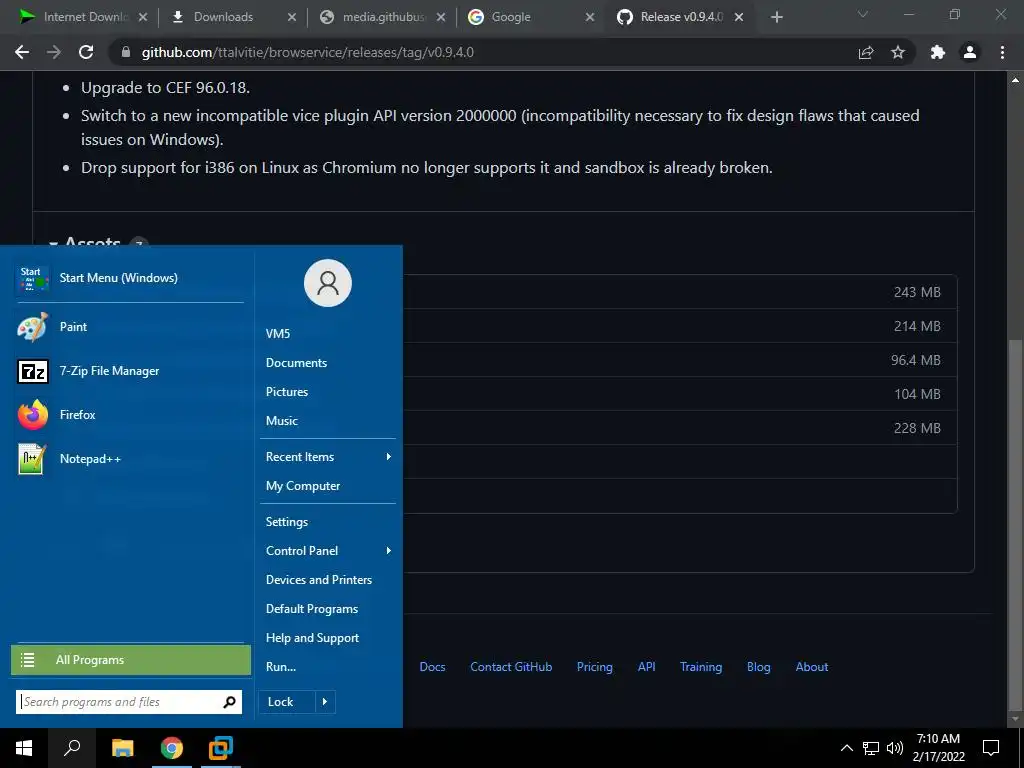Switch to Downloads tab

(232, 17)
